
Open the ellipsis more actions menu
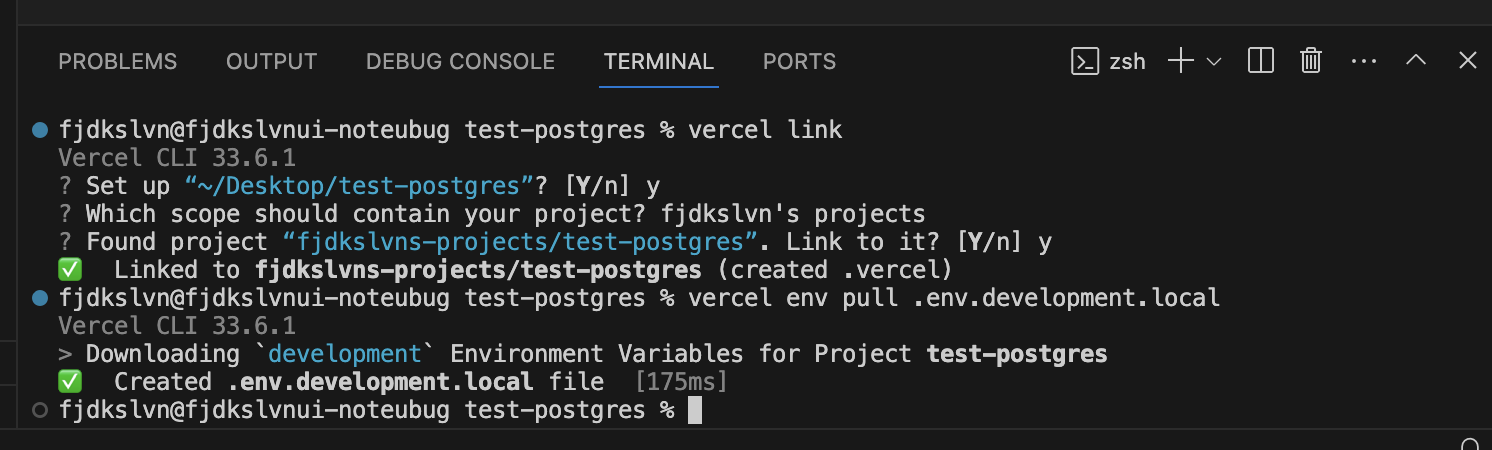point(1364,61)
